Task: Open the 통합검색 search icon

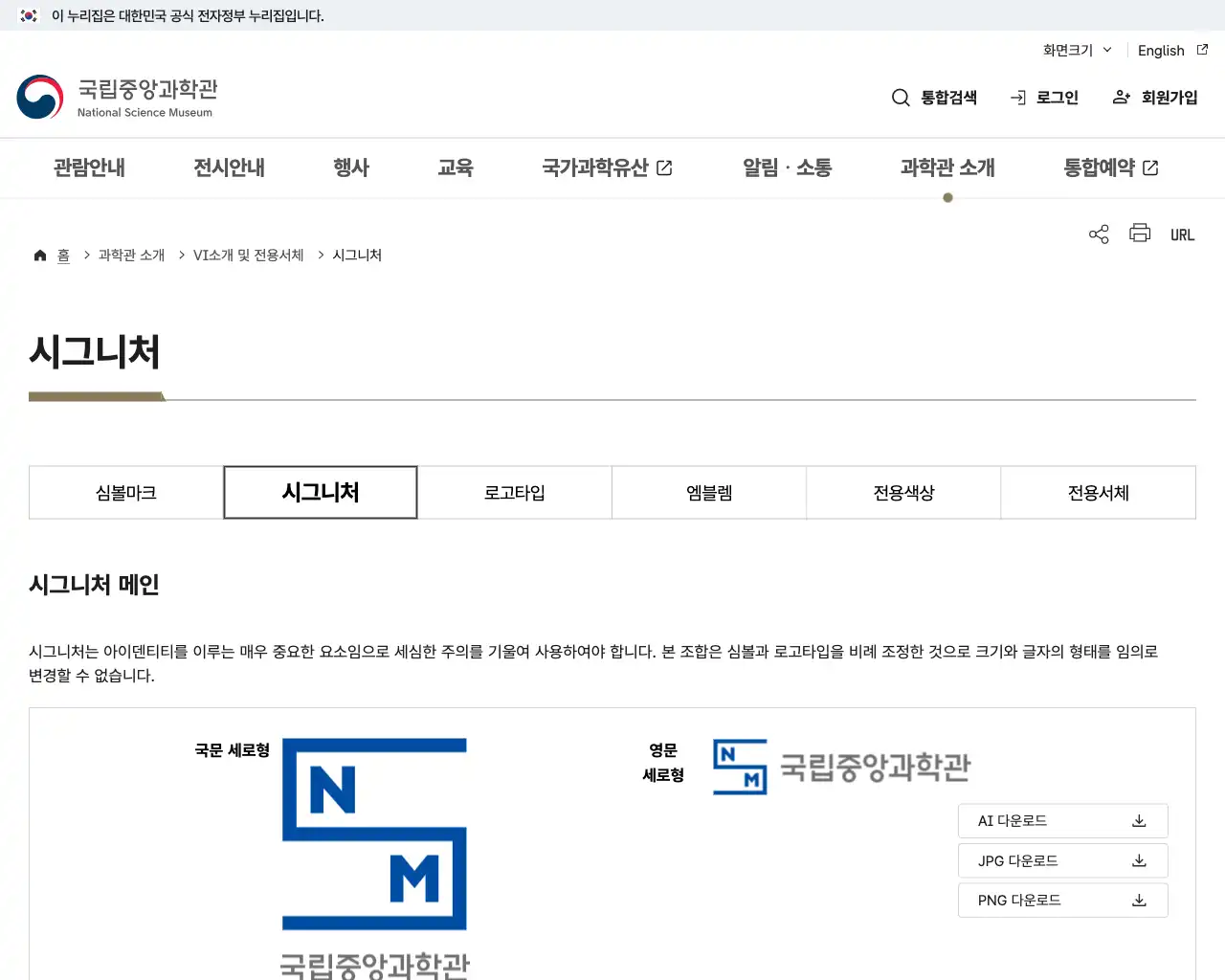Action: tap(901, 97)
